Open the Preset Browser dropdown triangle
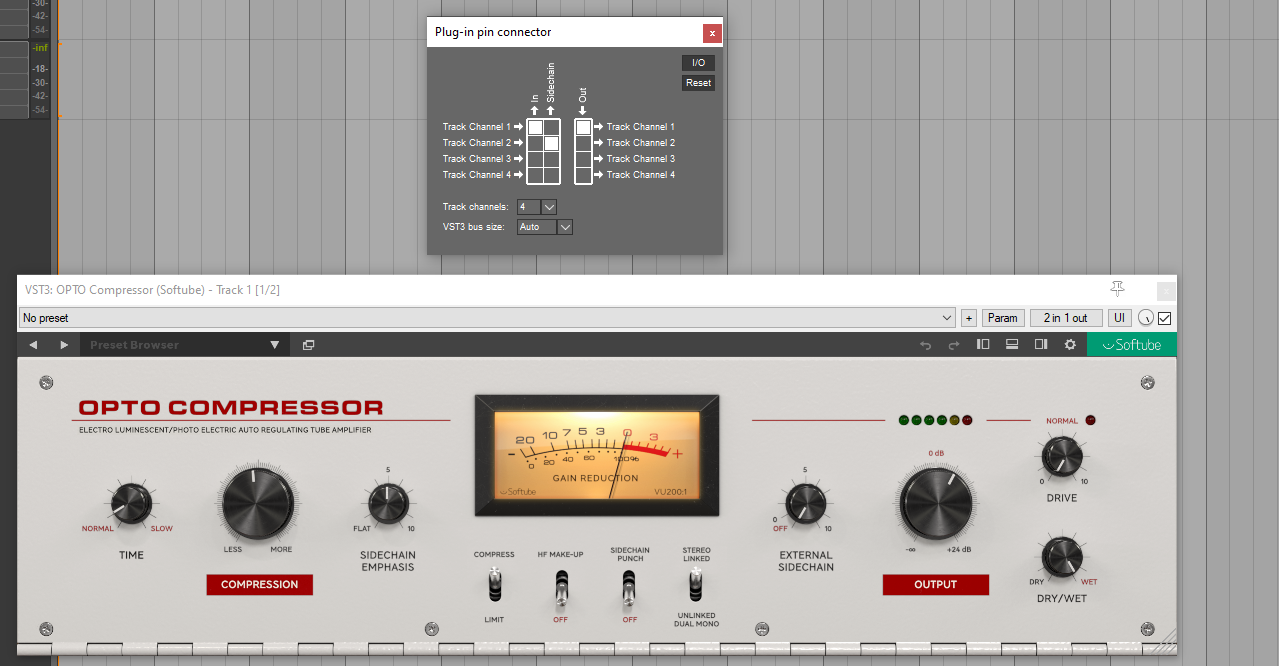This screenshot has height=666, width=1279. 275,345
